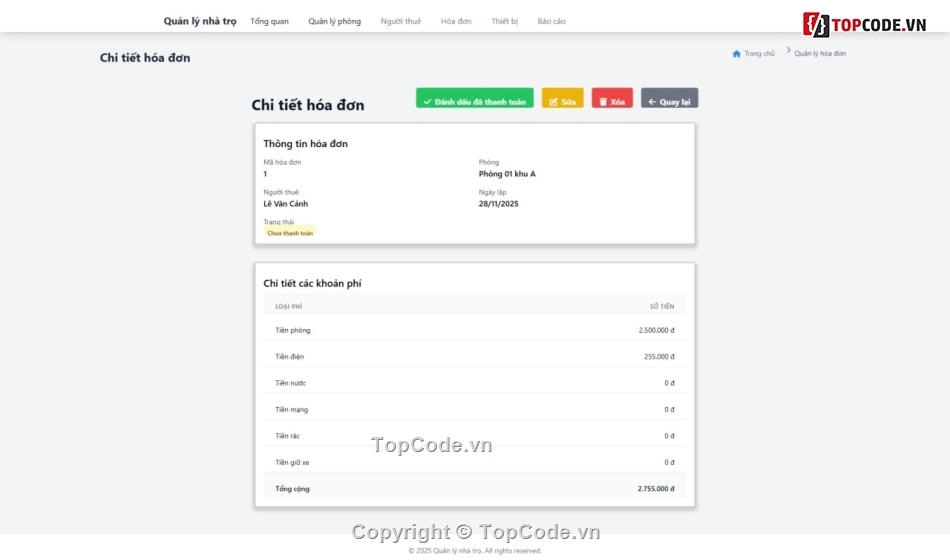
Task: Click the Chưa thanh toán status badge
Action: click(290, 233)
